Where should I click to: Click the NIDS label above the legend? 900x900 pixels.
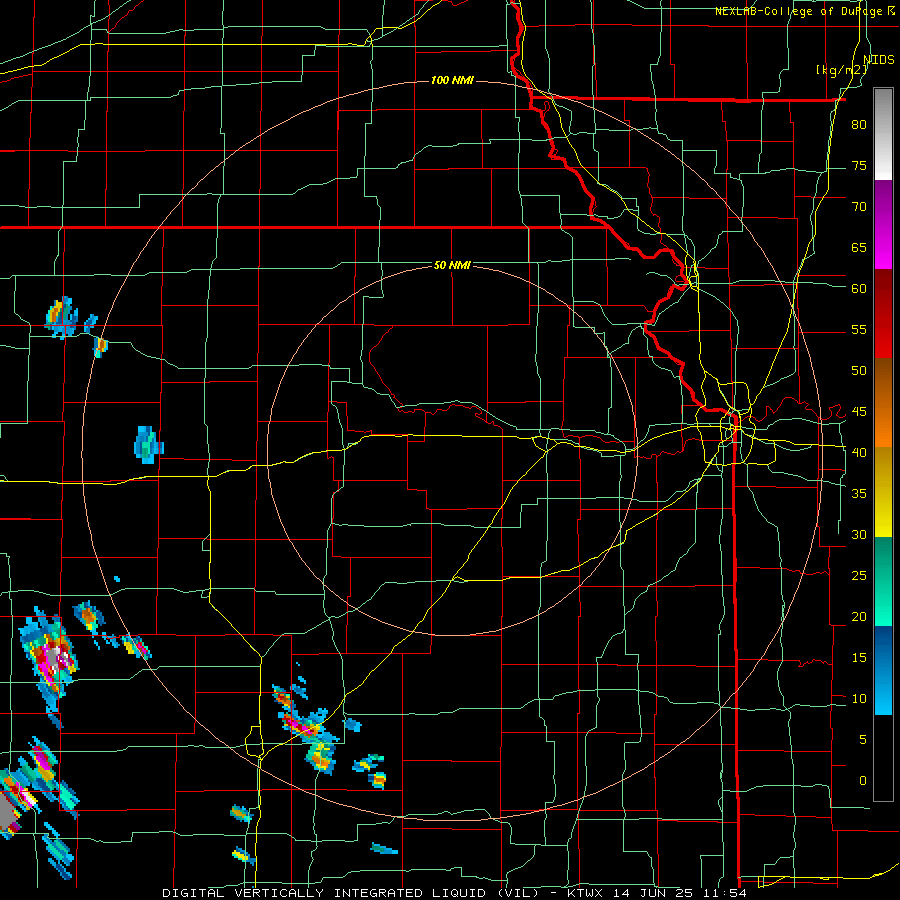(x=879, y=60)
